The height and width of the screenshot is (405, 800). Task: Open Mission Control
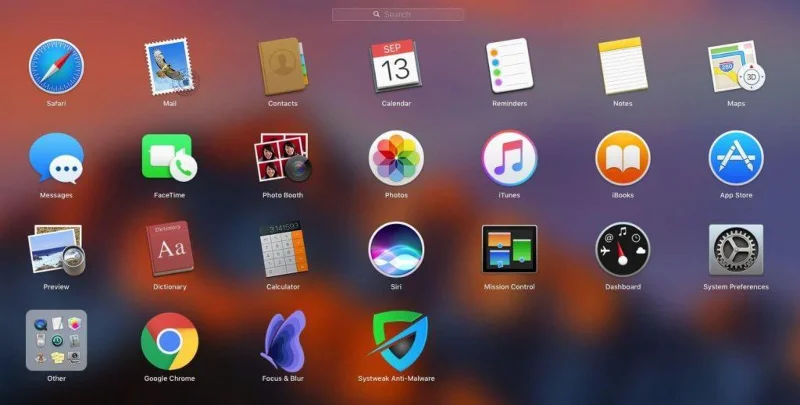click(509, 249)
